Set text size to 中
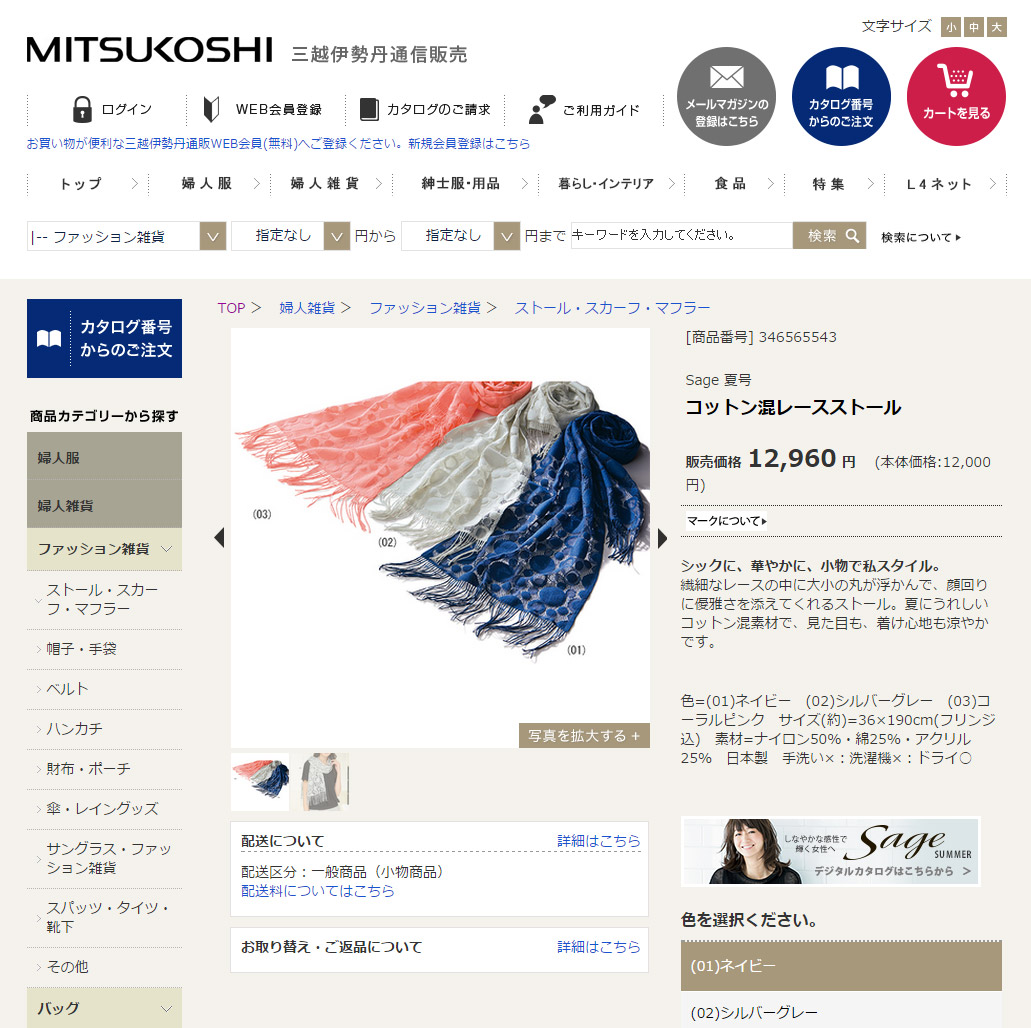This screenshot has height=1028, width=1031. 974,27
